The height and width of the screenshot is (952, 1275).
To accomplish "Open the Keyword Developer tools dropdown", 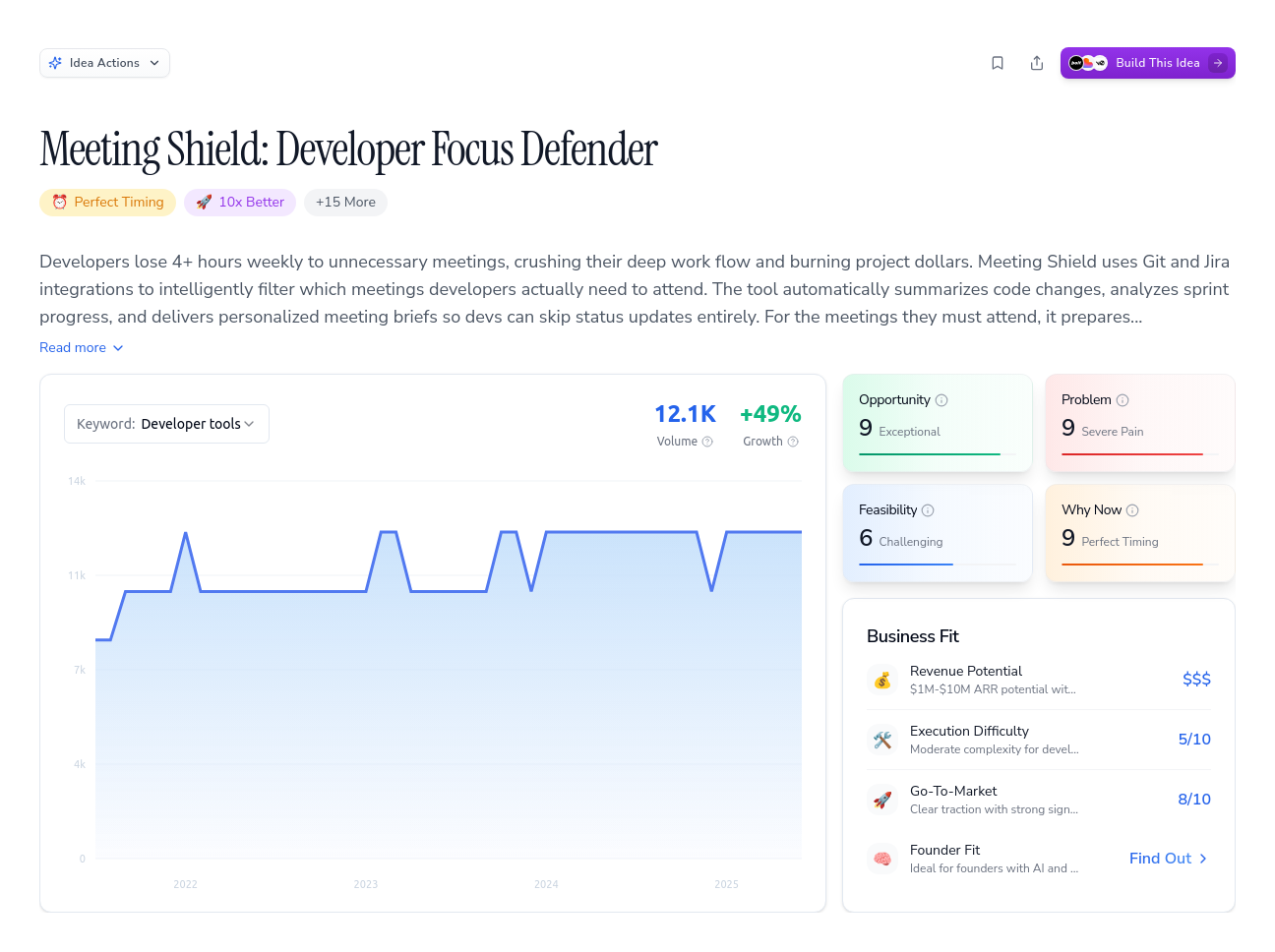I will (x=166, y=424).
